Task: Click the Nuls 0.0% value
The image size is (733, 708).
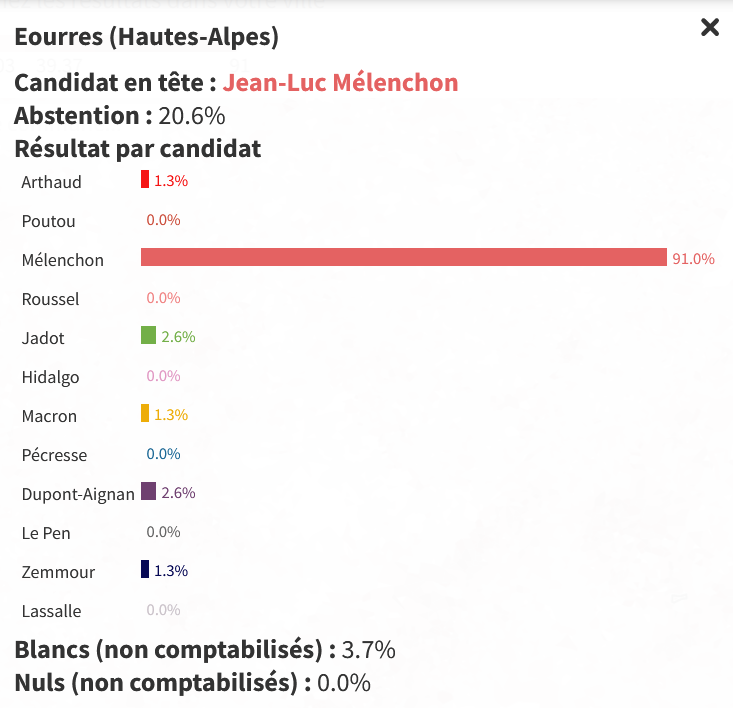Action: (x=344, y=683)
